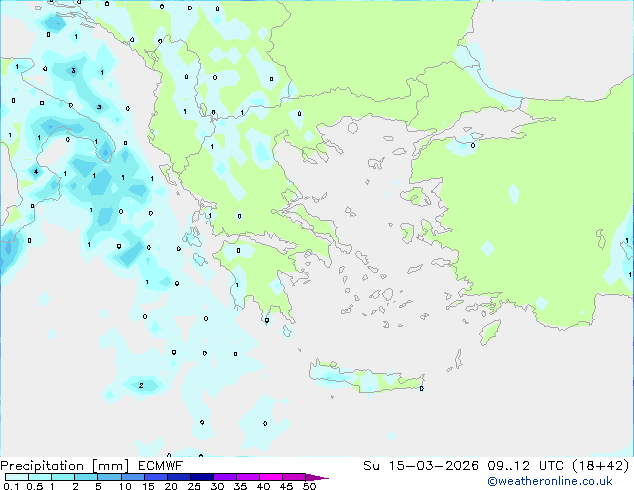Select the 0.5–1 mm legend color swatch
The image size is (634, 490).
pyautogui.click(x=40, y=477)
